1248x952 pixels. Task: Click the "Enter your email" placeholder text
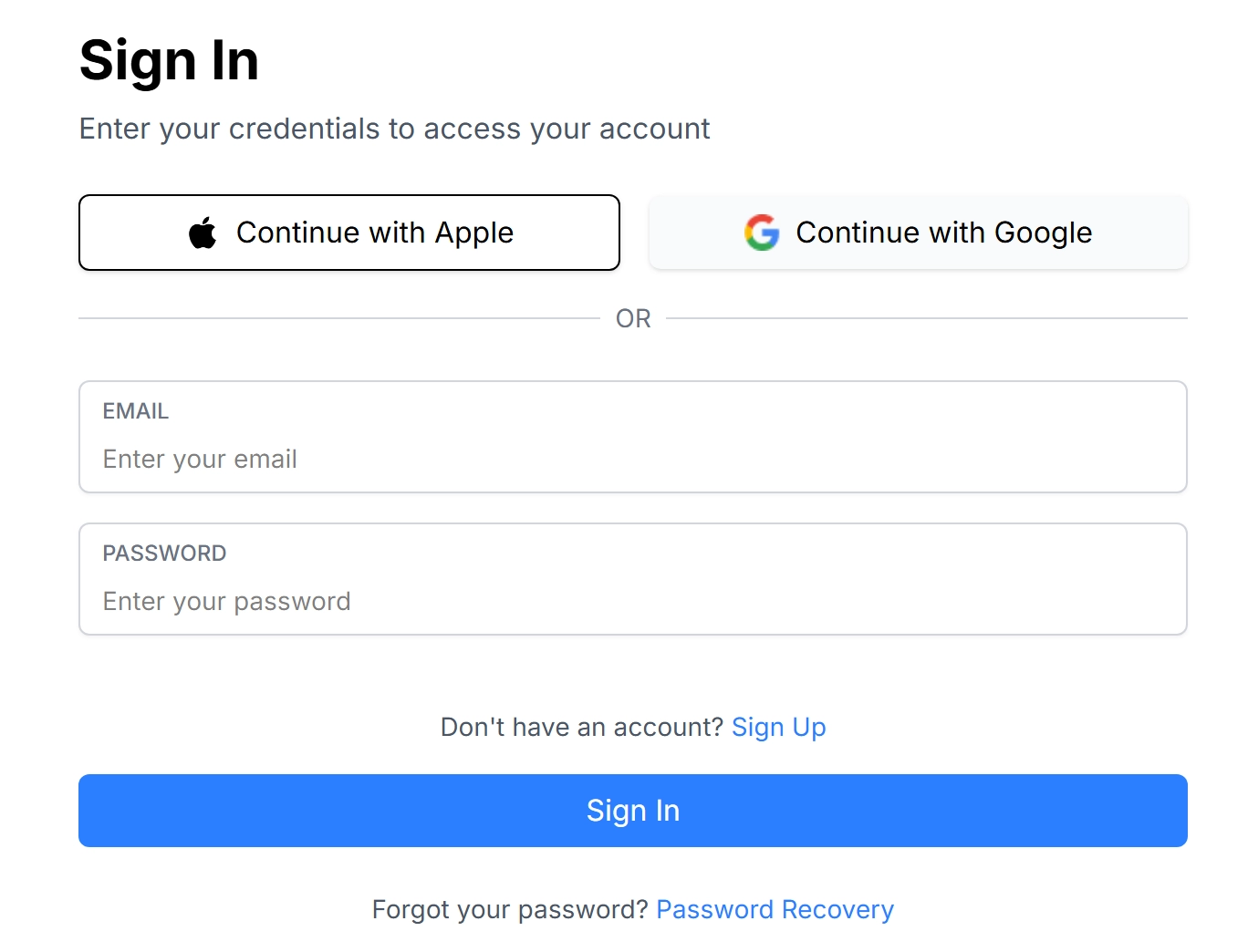click(200, 460)
